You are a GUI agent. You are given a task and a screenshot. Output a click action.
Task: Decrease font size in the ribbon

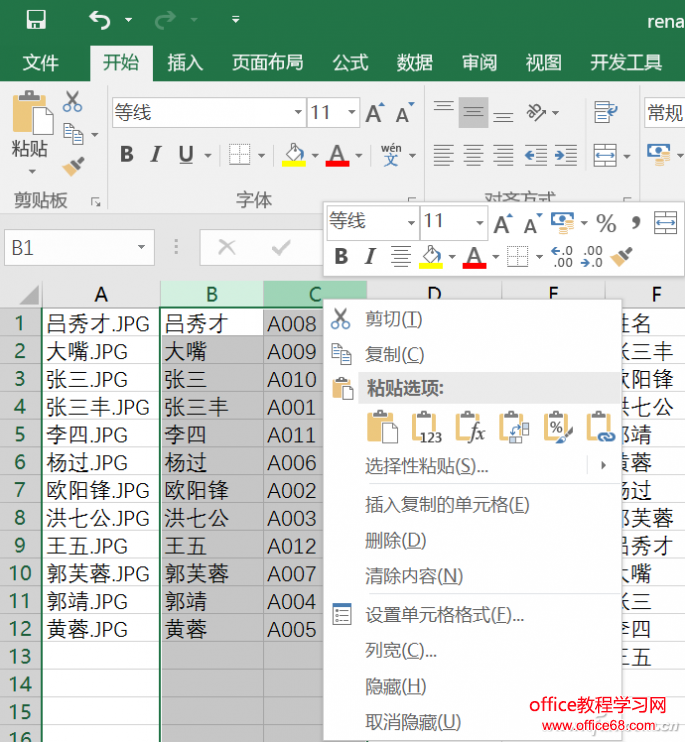pos(404,113)
